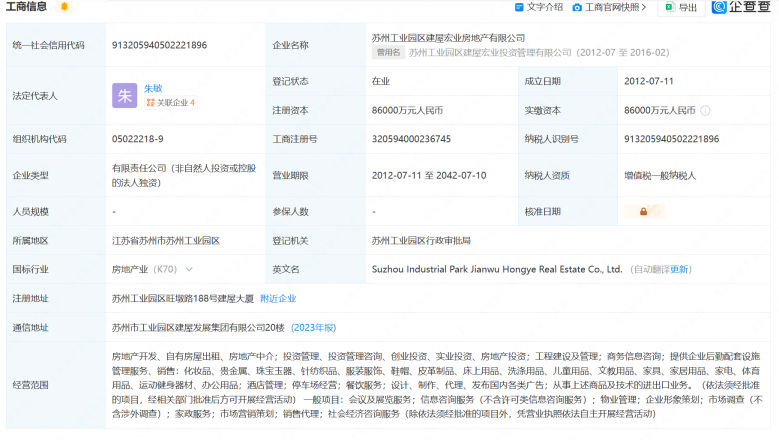The width and height of the screenshot is (779, 440).
Task: Click the orange icon beside 关联企业
Action: (151, 103)
